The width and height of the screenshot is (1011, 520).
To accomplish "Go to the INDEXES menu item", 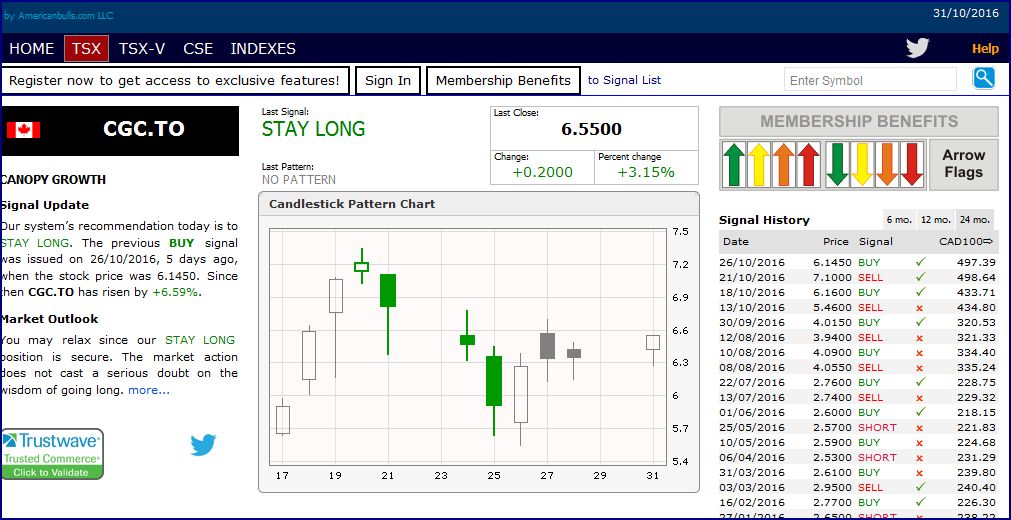I will tap(263, 48).
